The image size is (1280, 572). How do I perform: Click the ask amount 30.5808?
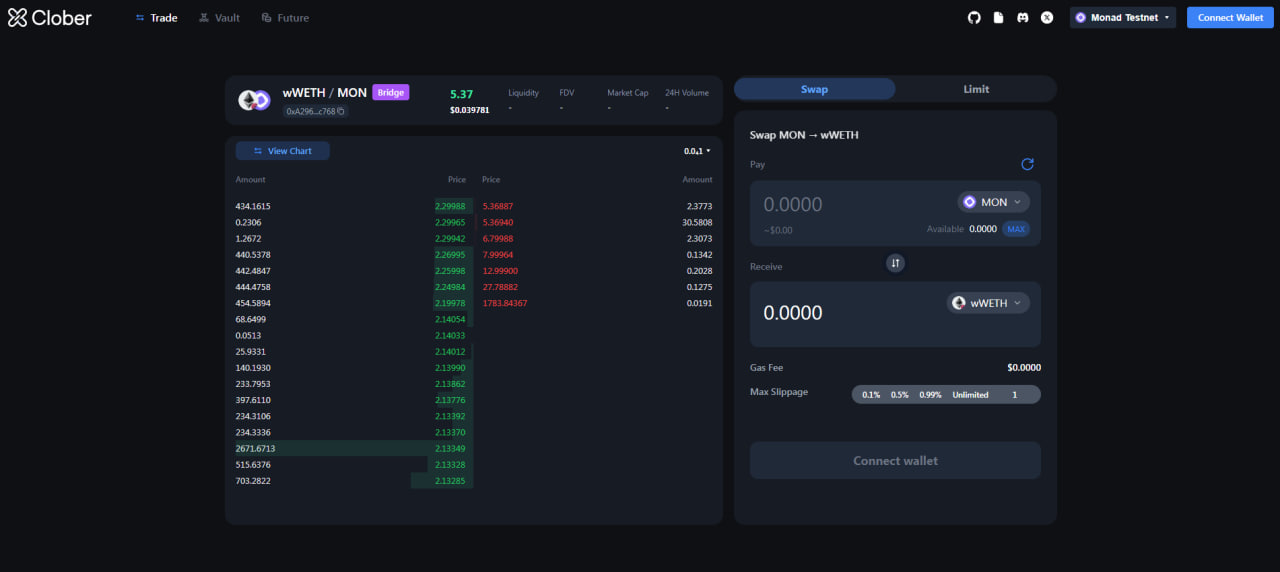click(696, 222)
